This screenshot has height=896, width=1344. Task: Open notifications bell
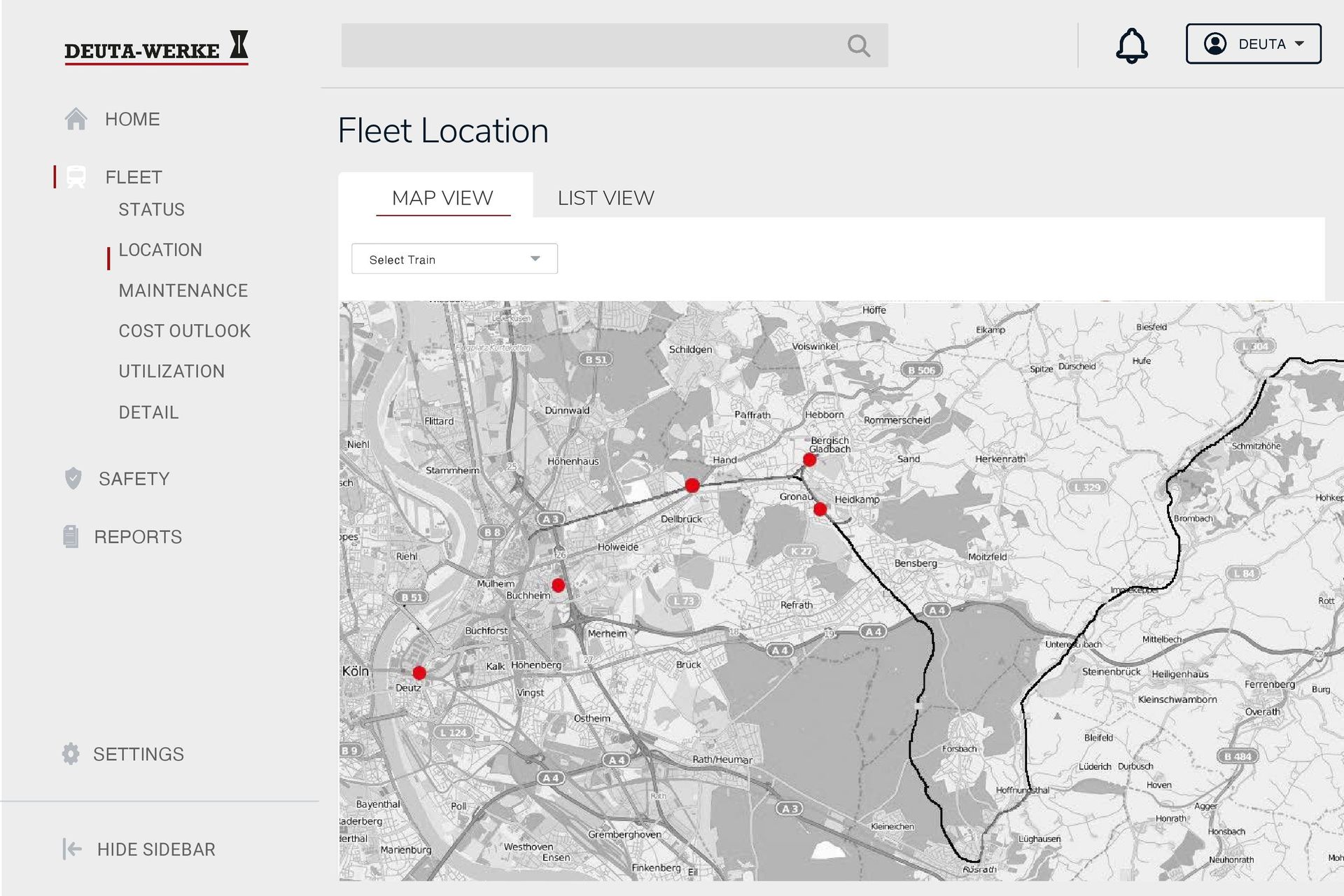point(1131,45)
